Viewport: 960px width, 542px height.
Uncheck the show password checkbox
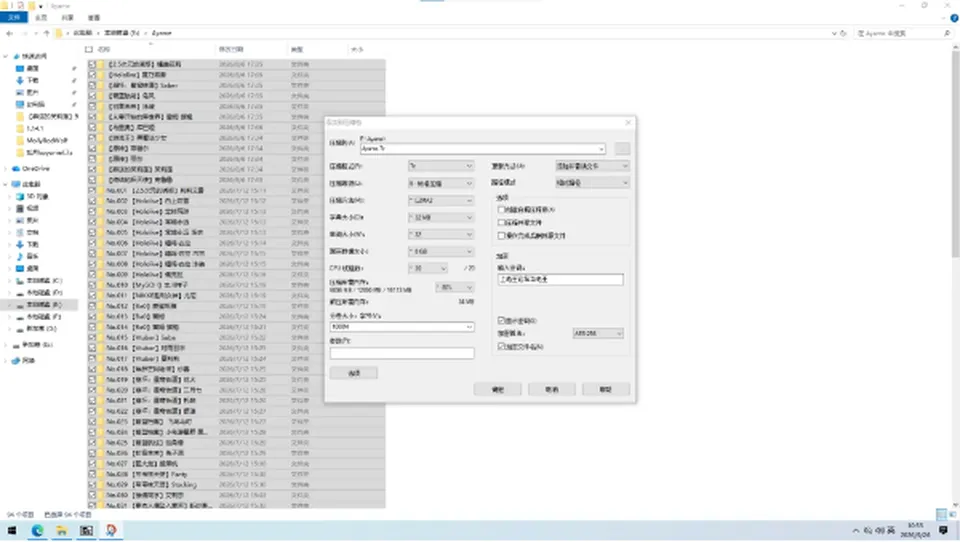pos(501,320)
